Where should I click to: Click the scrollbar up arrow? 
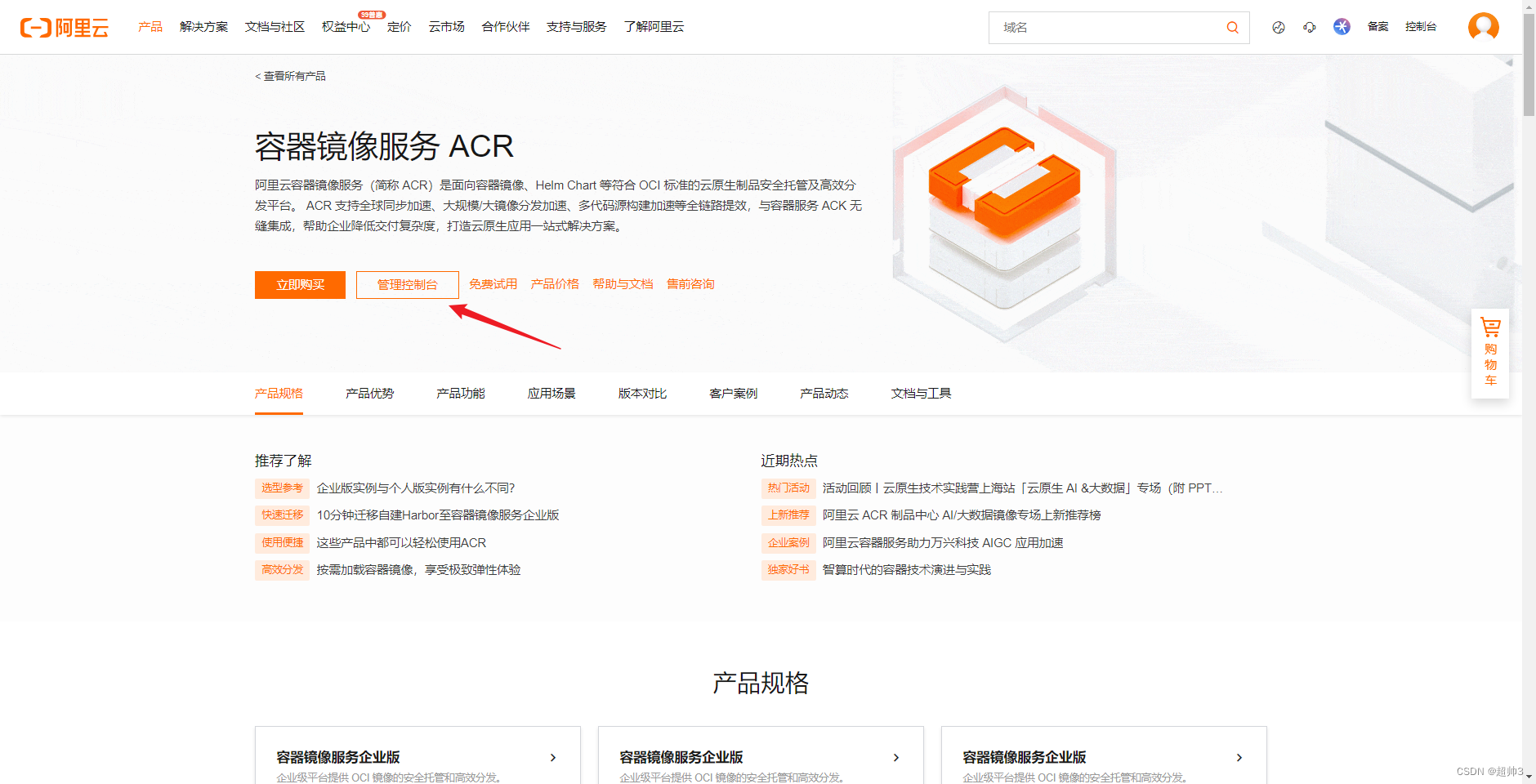(1529, 7)
